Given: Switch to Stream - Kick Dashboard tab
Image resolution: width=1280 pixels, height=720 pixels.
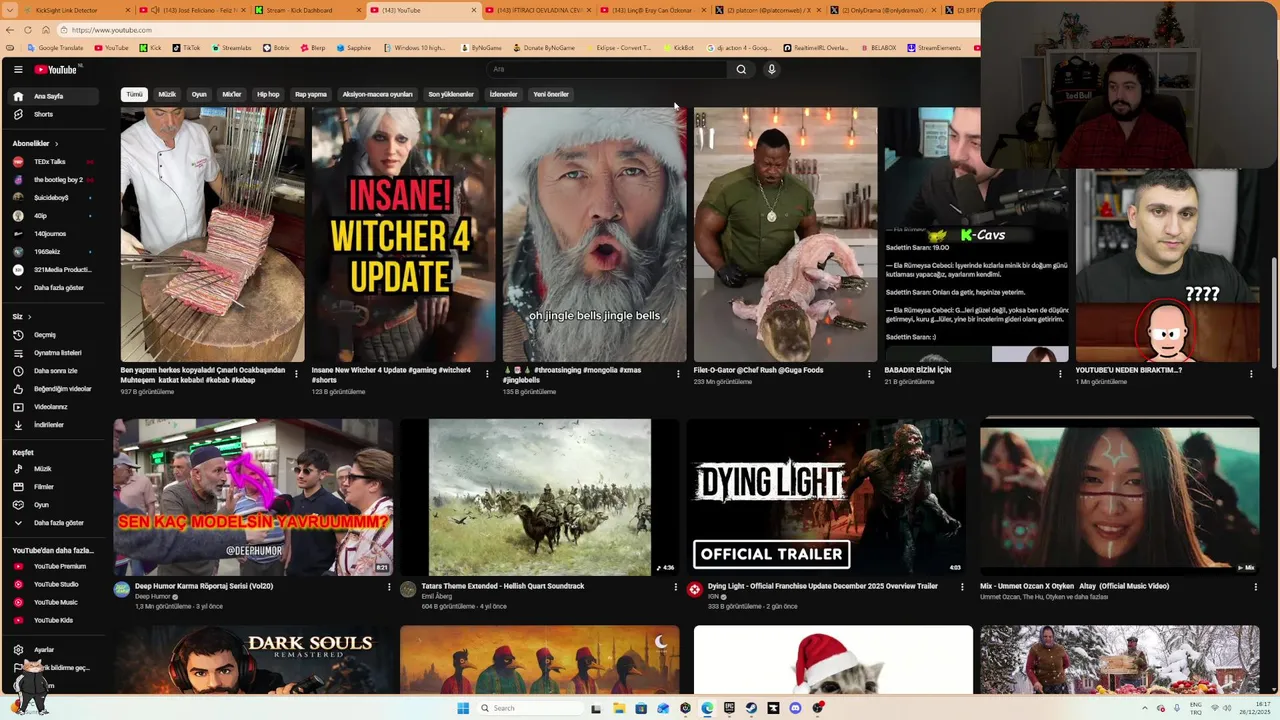Looking at the screenshot, I should [306, 10].
